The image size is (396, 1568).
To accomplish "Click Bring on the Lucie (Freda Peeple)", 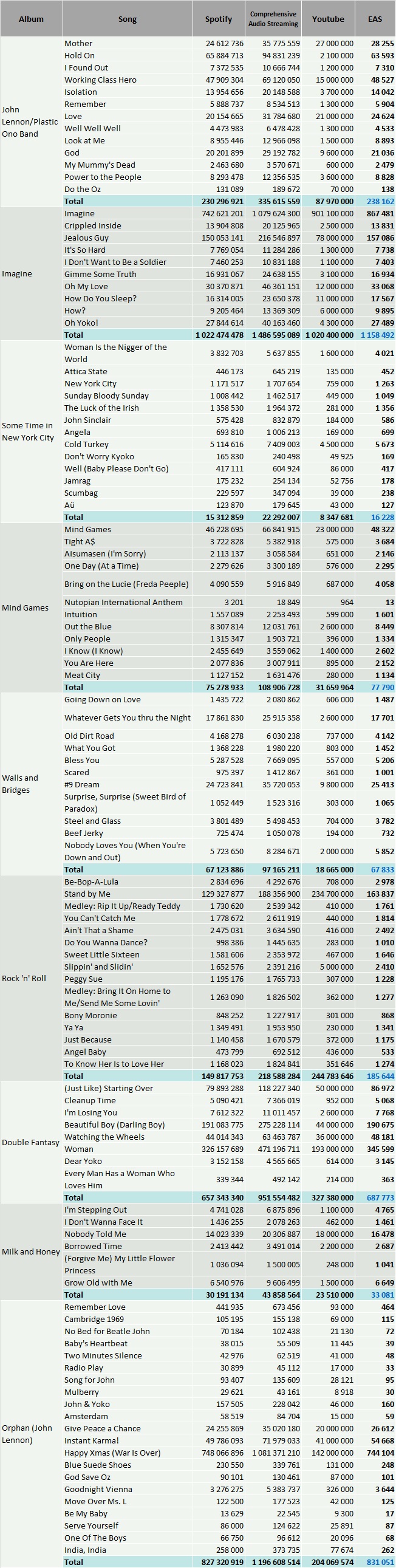I will pyautogui.click(x=126, y=584).
